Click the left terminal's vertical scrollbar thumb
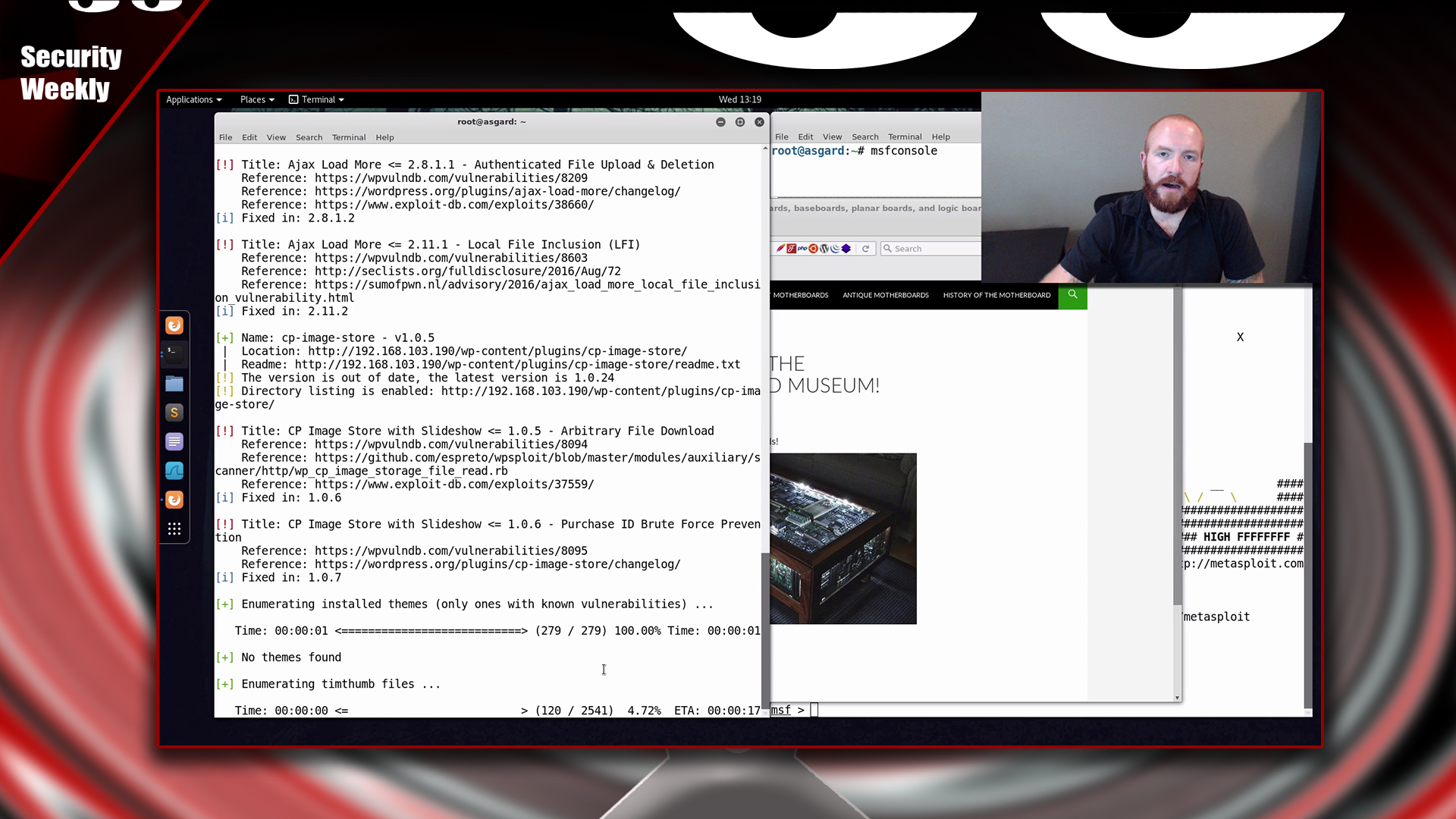Viewport: 1456px width, 819px height. coord(764,629)
